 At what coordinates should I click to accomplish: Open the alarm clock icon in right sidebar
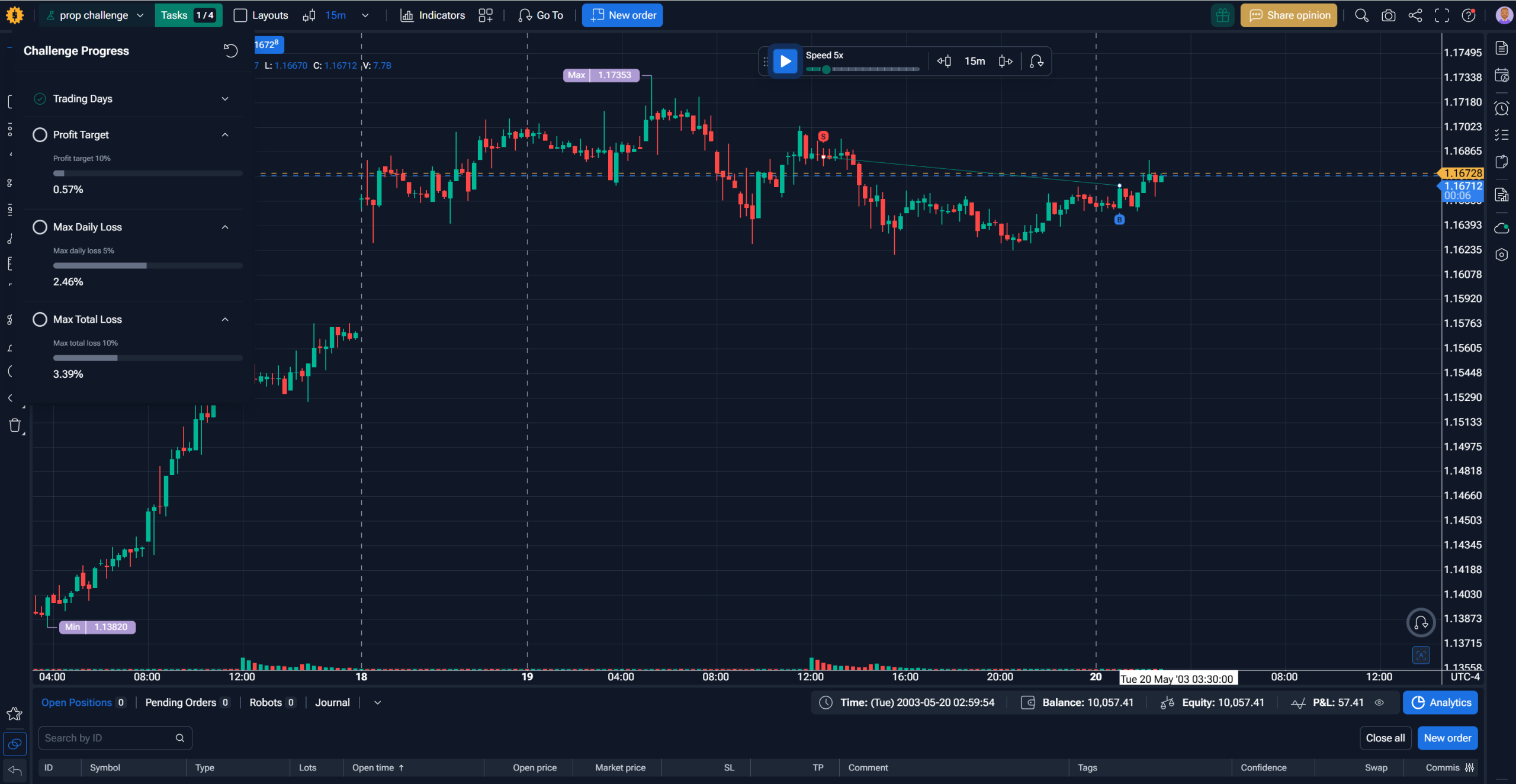pos(1501,108)
